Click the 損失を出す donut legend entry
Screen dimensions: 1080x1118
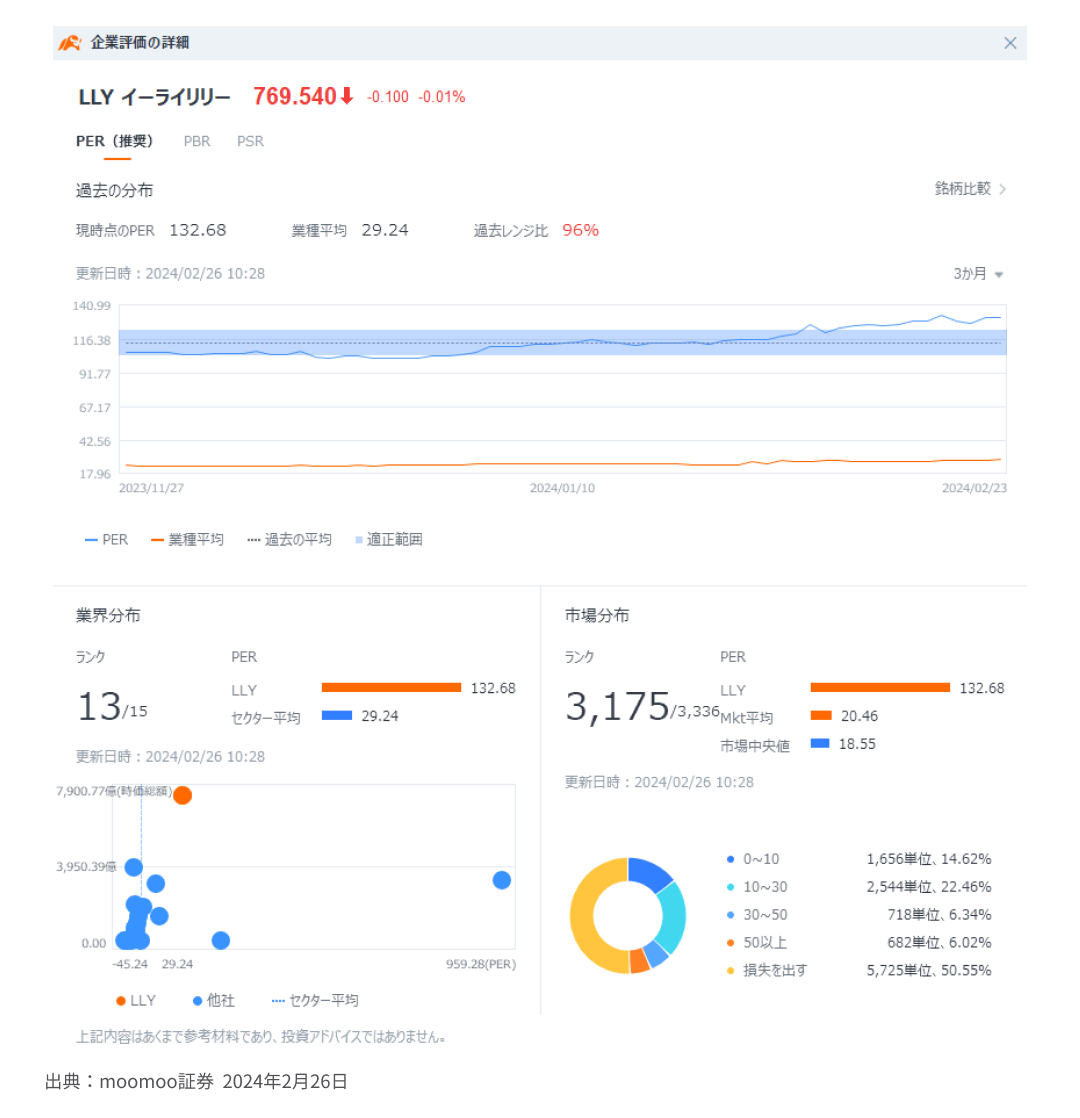point(766,970)
